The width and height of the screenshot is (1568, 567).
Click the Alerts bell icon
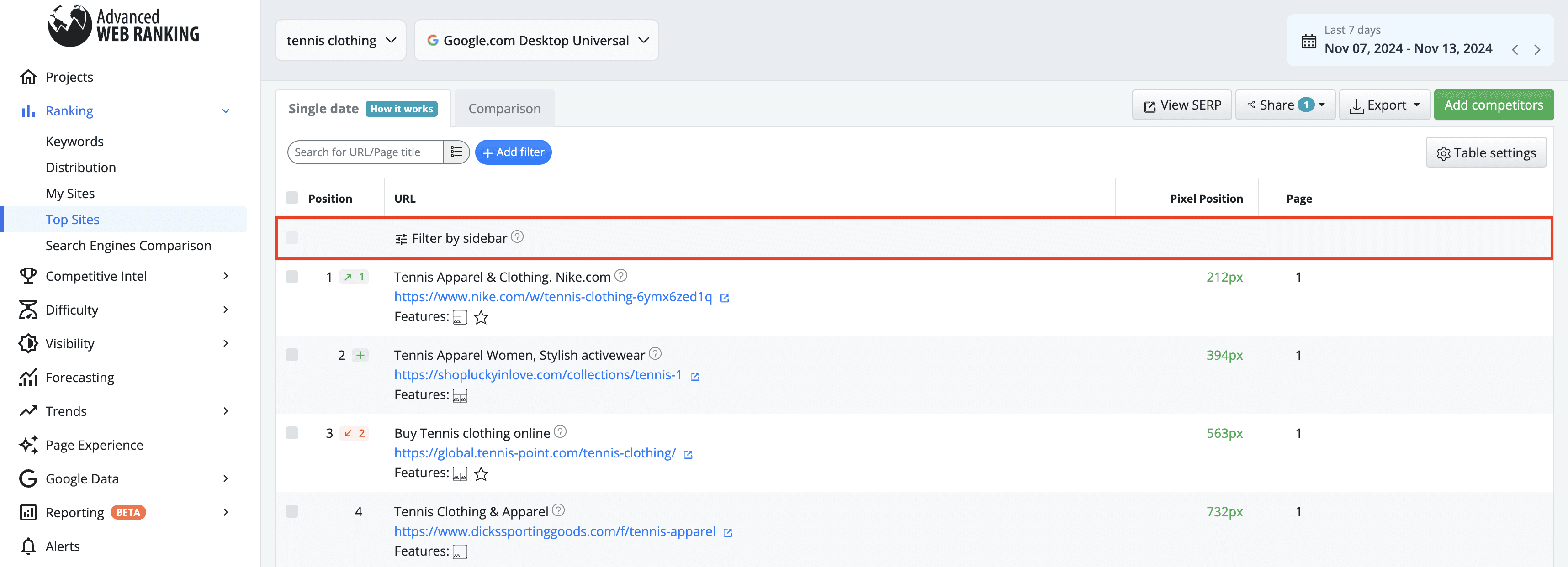coord(28,546)
